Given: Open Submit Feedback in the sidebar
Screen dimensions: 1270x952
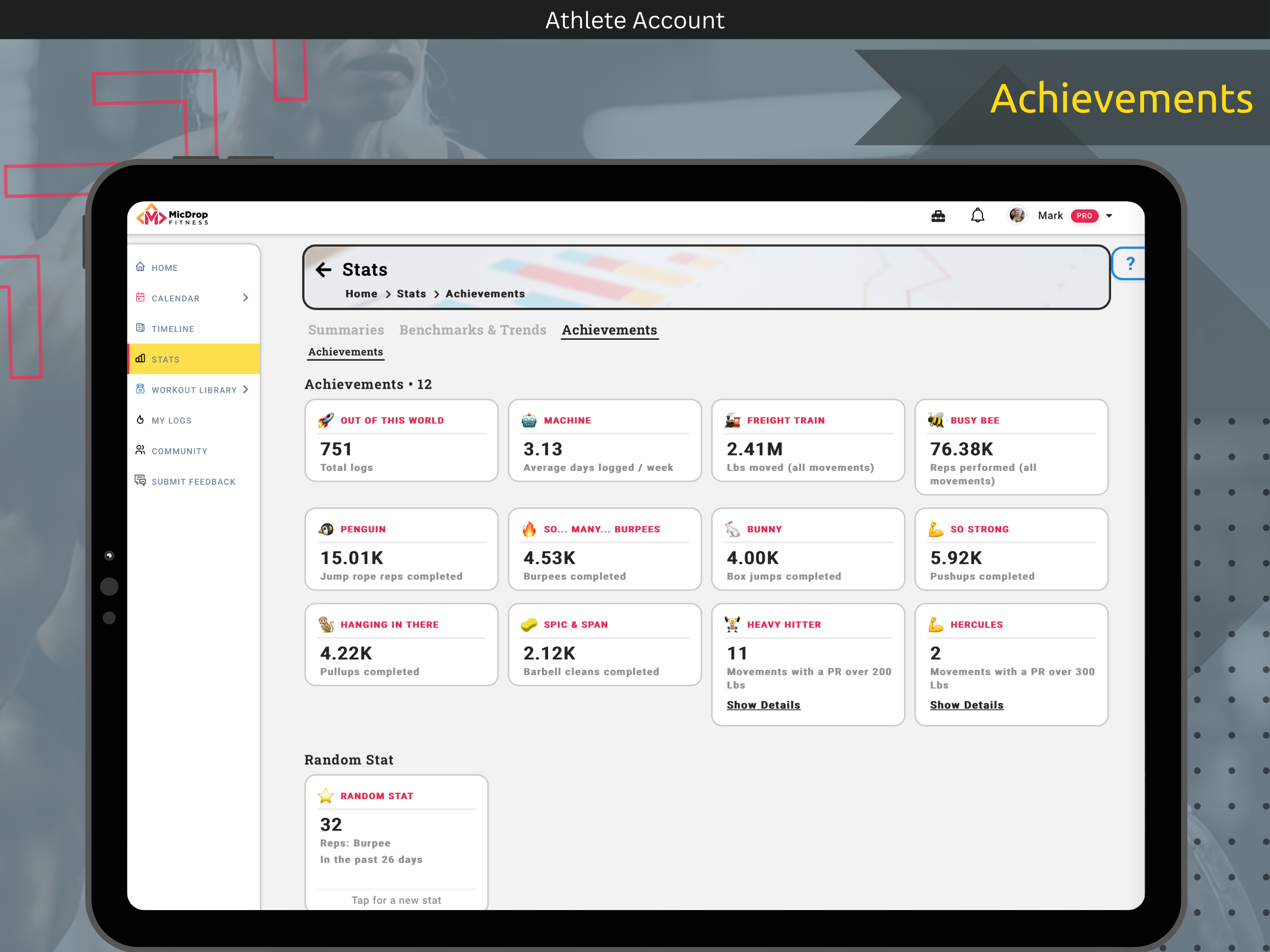Looking at the screenshot, I should [194, 481].
